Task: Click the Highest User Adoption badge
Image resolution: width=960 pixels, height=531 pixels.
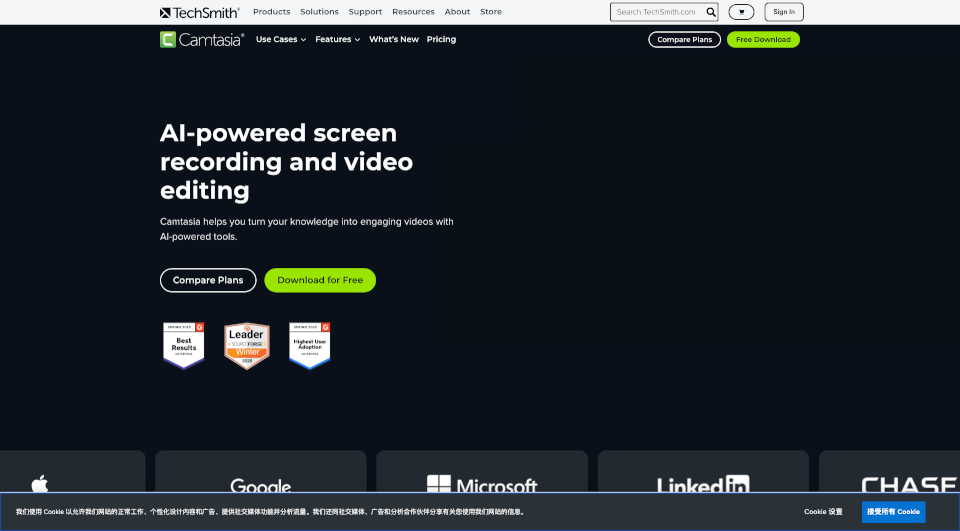Action: click(x=310, y=346)
